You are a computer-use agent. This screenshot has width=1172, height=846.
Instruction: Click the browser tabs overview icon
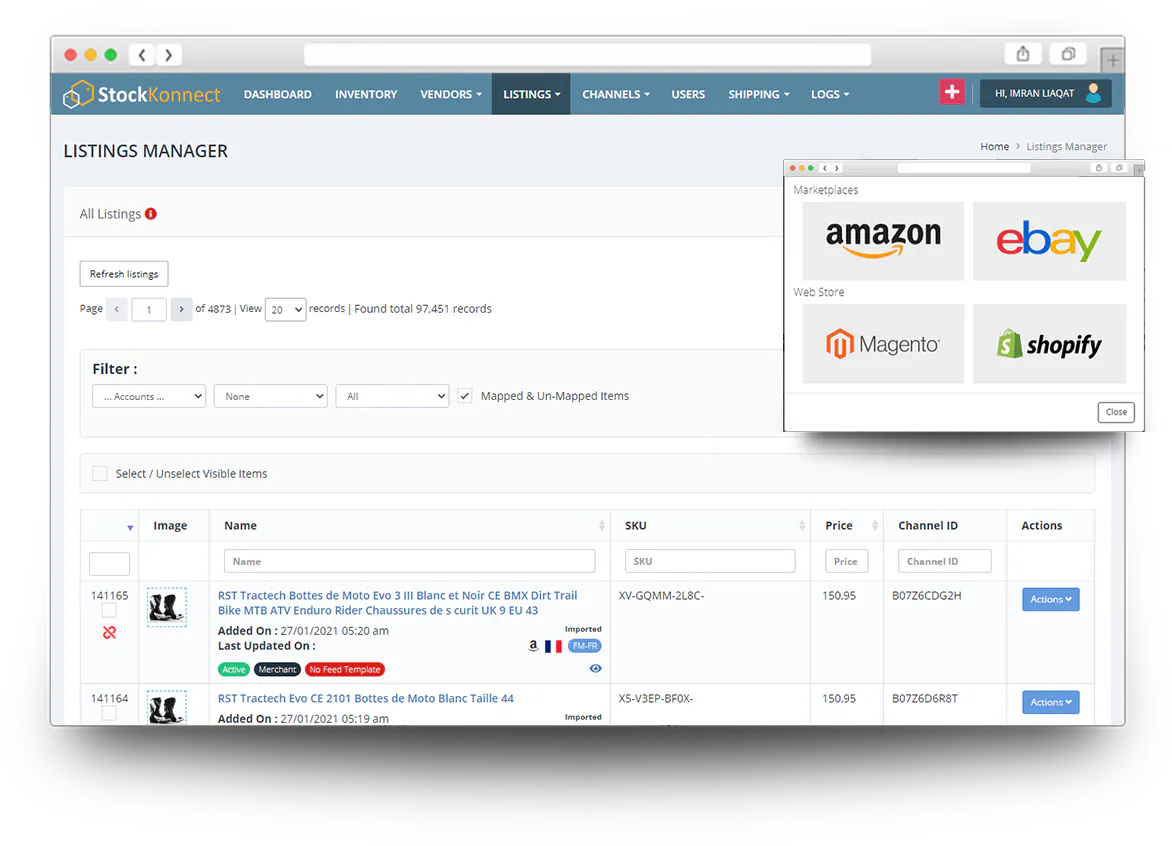pyautogui.click(x=1068, y=54)
